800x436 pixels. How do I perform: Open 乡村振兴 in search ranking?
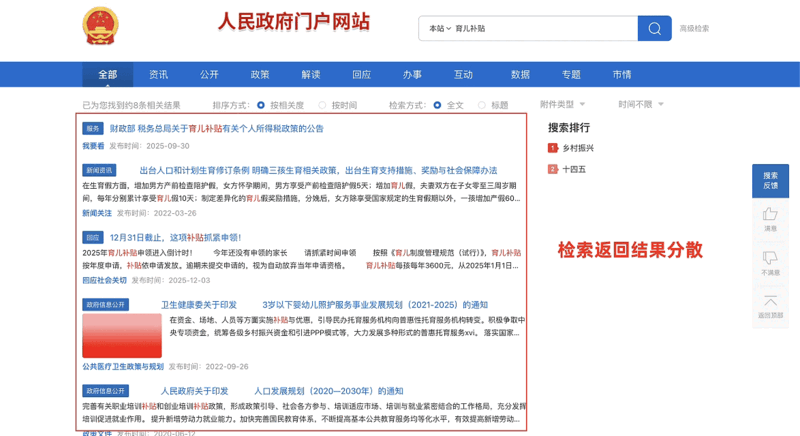tap(578, 148)
